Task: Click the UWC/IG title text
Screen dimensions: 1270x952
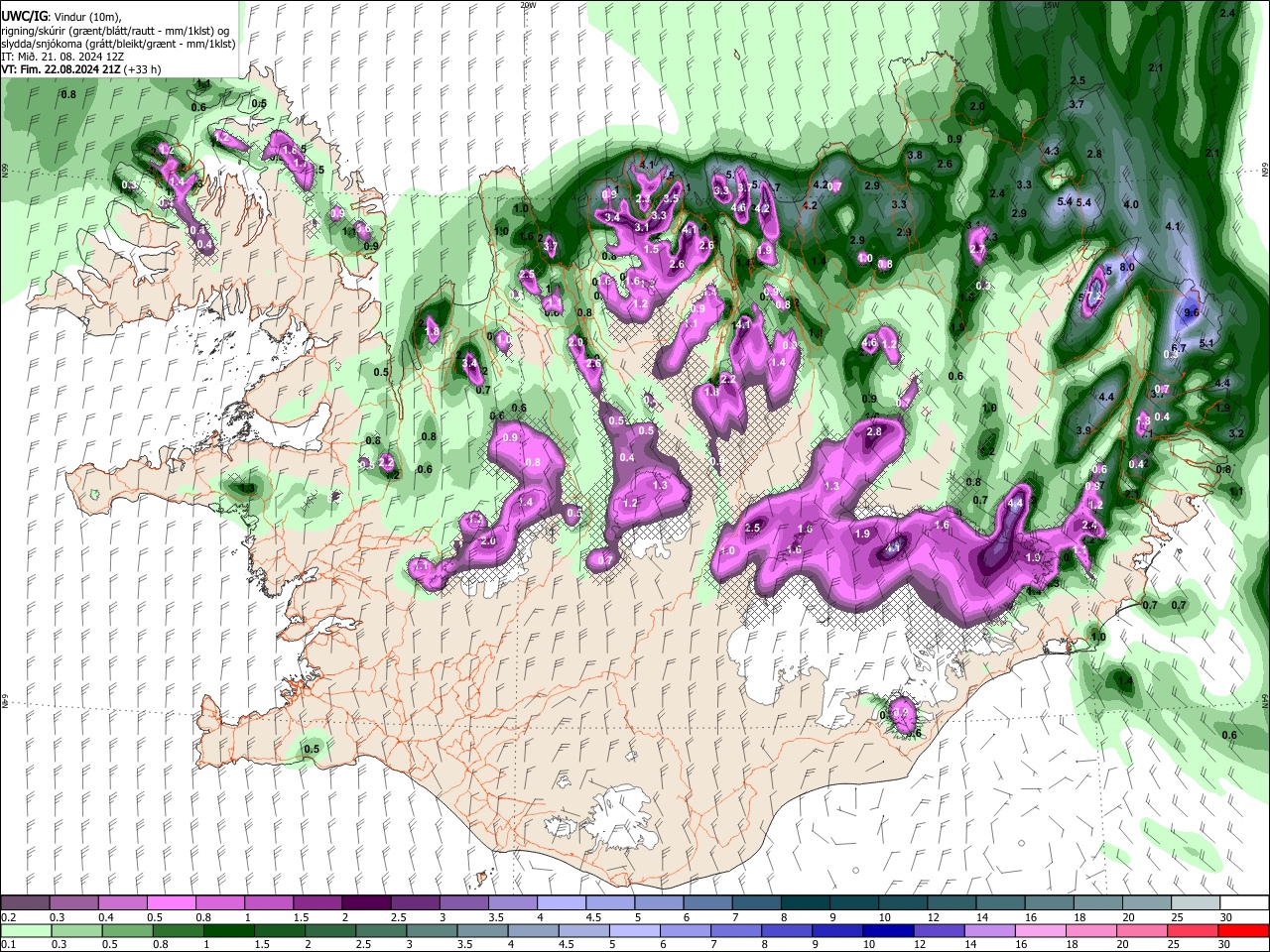Action: tap(23, 16)
